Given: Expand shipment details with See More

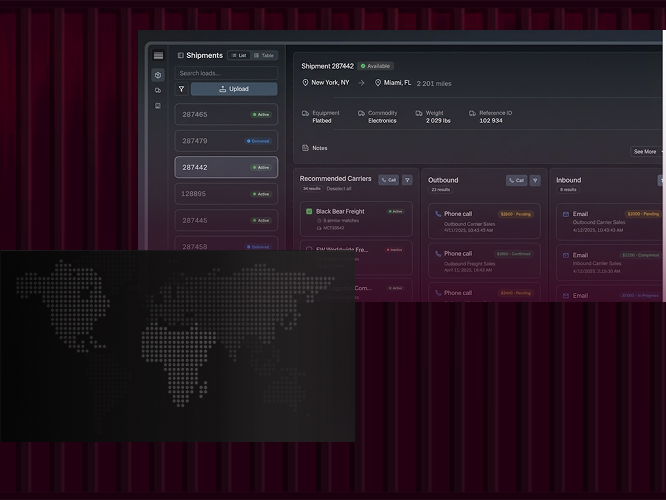Looking at the screenshot, I should [x=647, y=152].
